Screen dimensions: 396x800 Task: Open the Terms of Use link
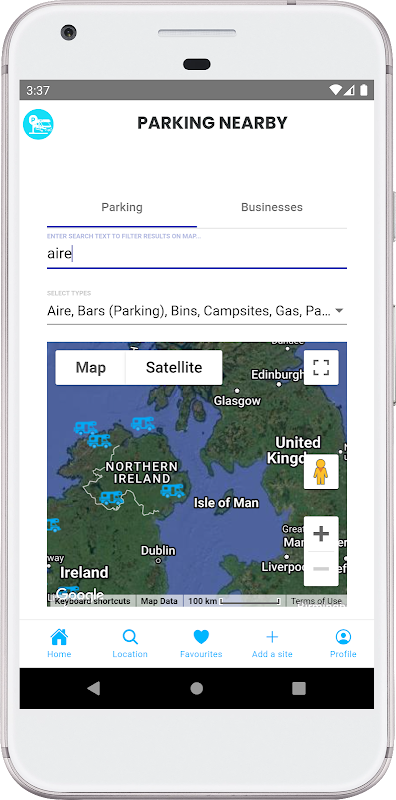point(316,601)
